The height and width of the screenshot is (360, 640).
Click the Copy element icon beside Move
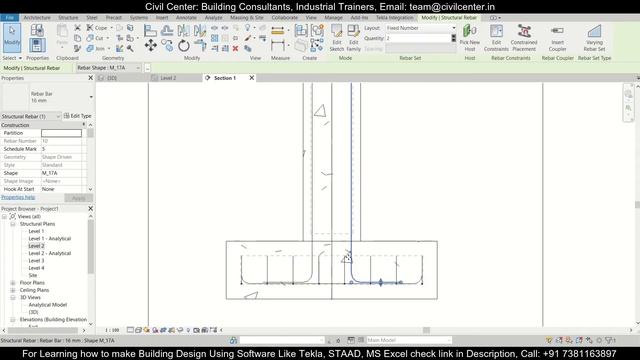coord(167,45)
